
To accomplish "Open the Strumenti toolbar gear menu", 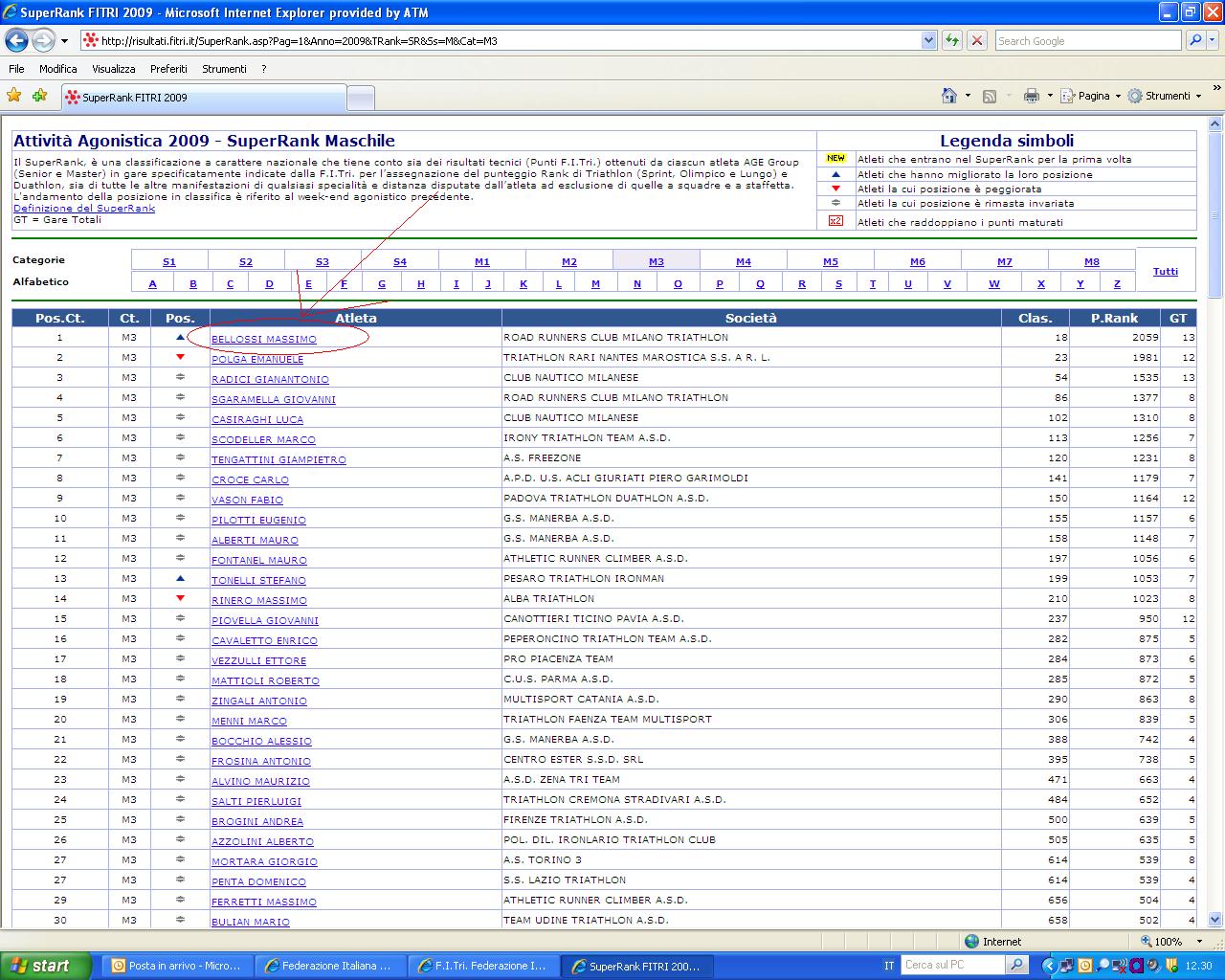I will click(1165, 96).
